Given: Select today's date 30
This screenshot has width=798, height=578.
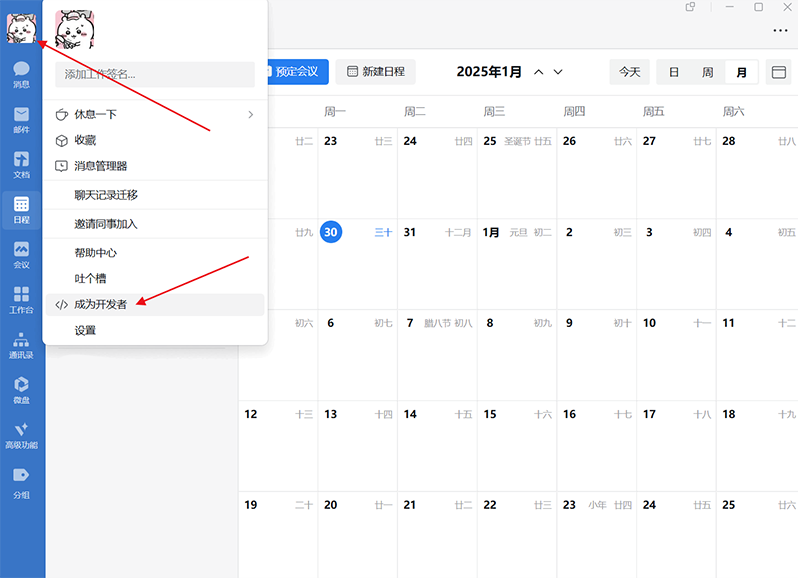Looking at the screenshot, I should [331, 232].
